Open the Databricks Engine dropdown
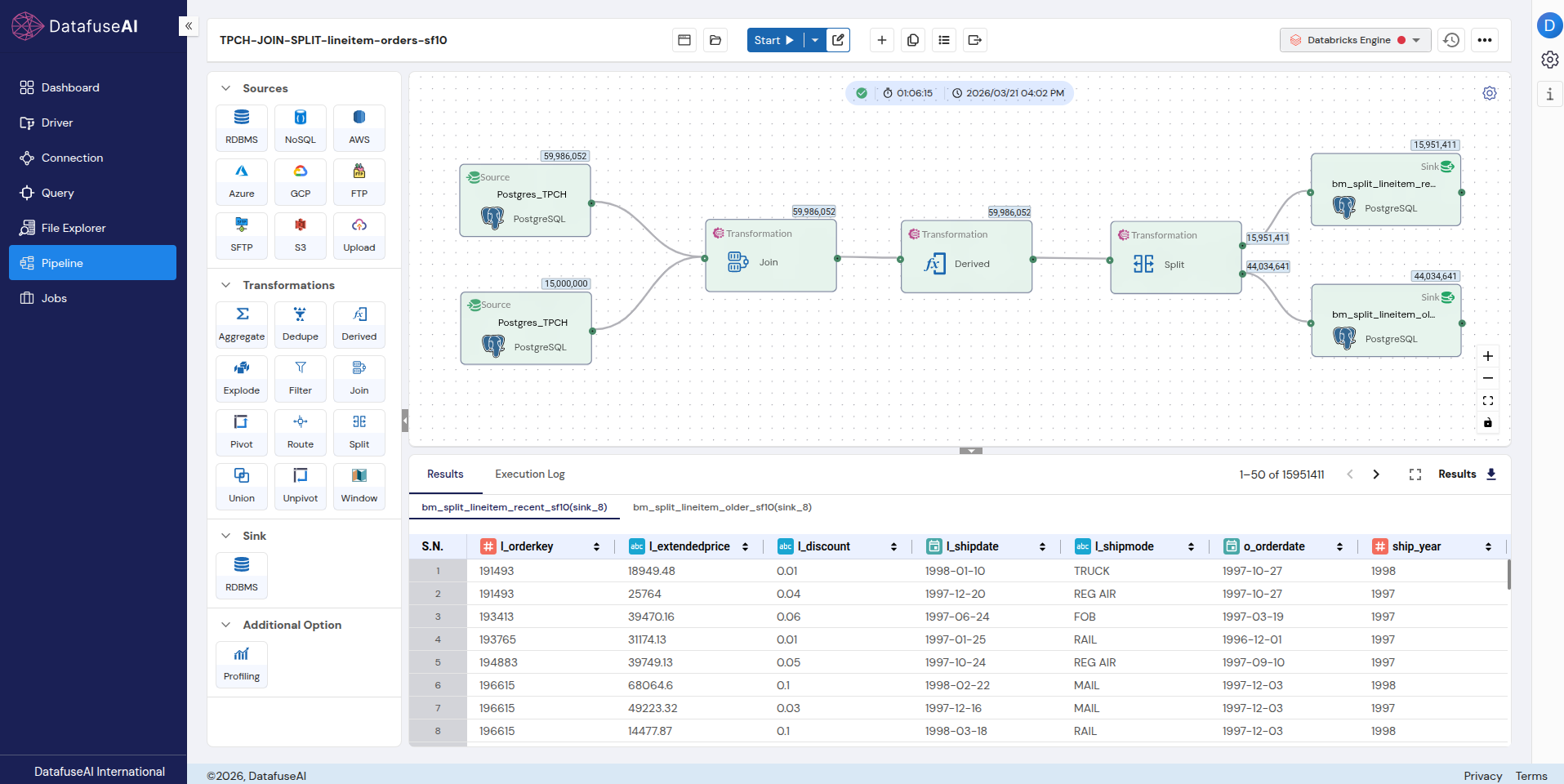 pyautogui.click(x=1355, y=40)
